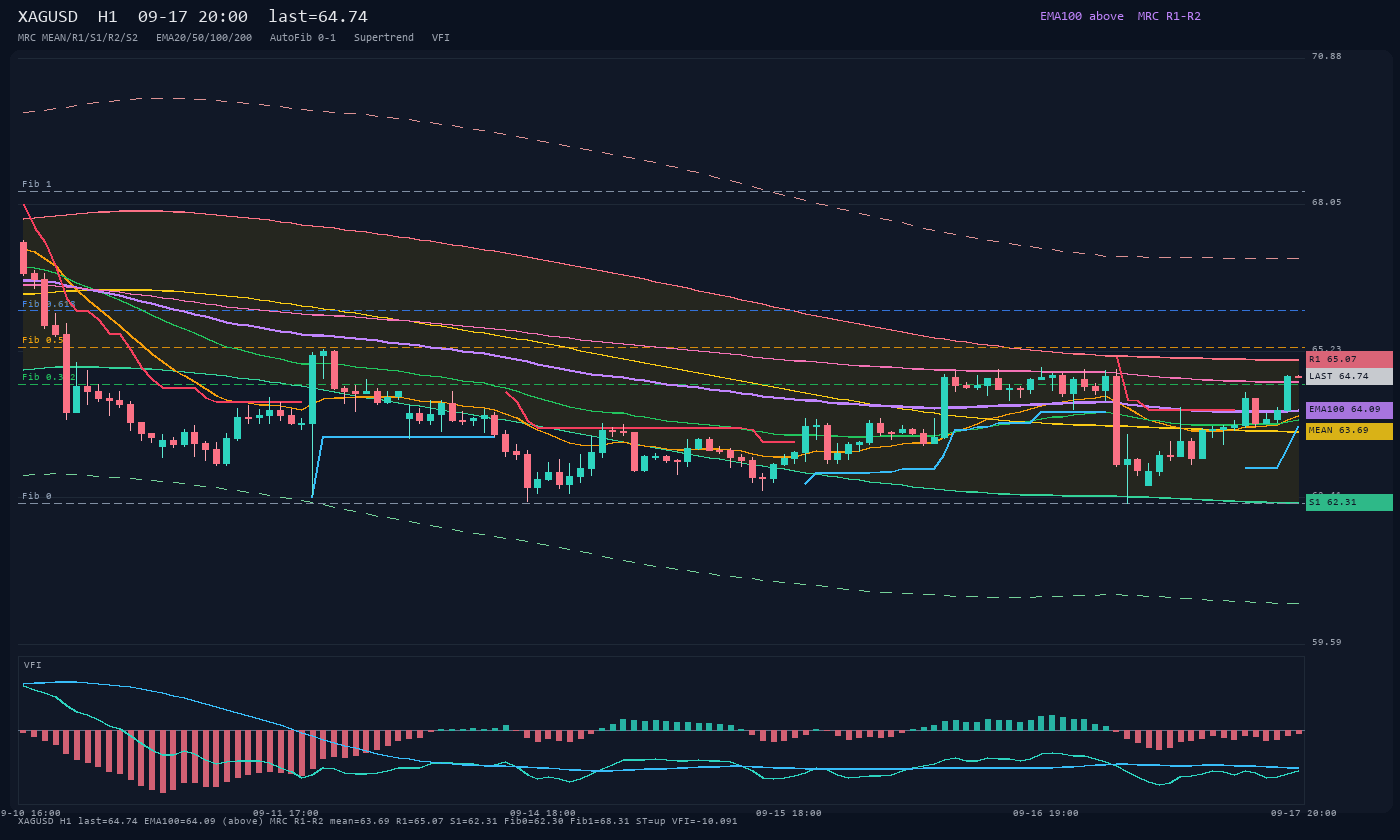Click the 09-11 17:00 time axis label
1400x840 pixels.
pyautogui.click(x=286, y=813)
